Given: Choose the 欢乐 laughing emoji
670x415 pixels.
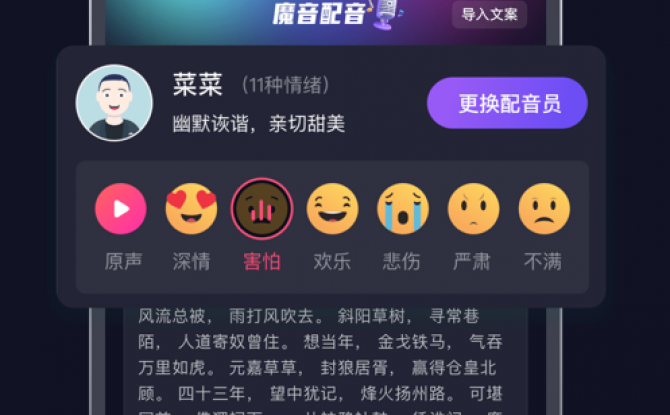Looking at the screenshot, I should 332,209.
